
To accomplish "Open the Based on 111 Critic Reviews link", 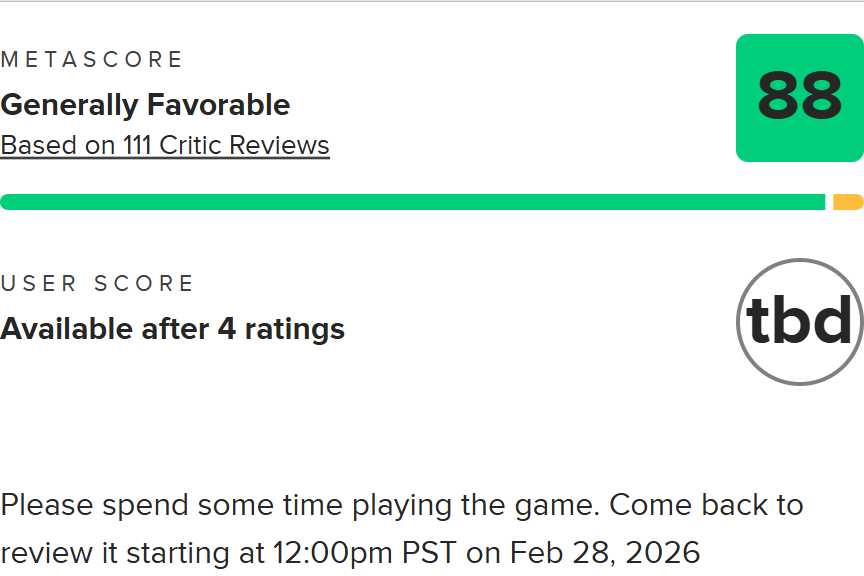I will click(165, 145).
